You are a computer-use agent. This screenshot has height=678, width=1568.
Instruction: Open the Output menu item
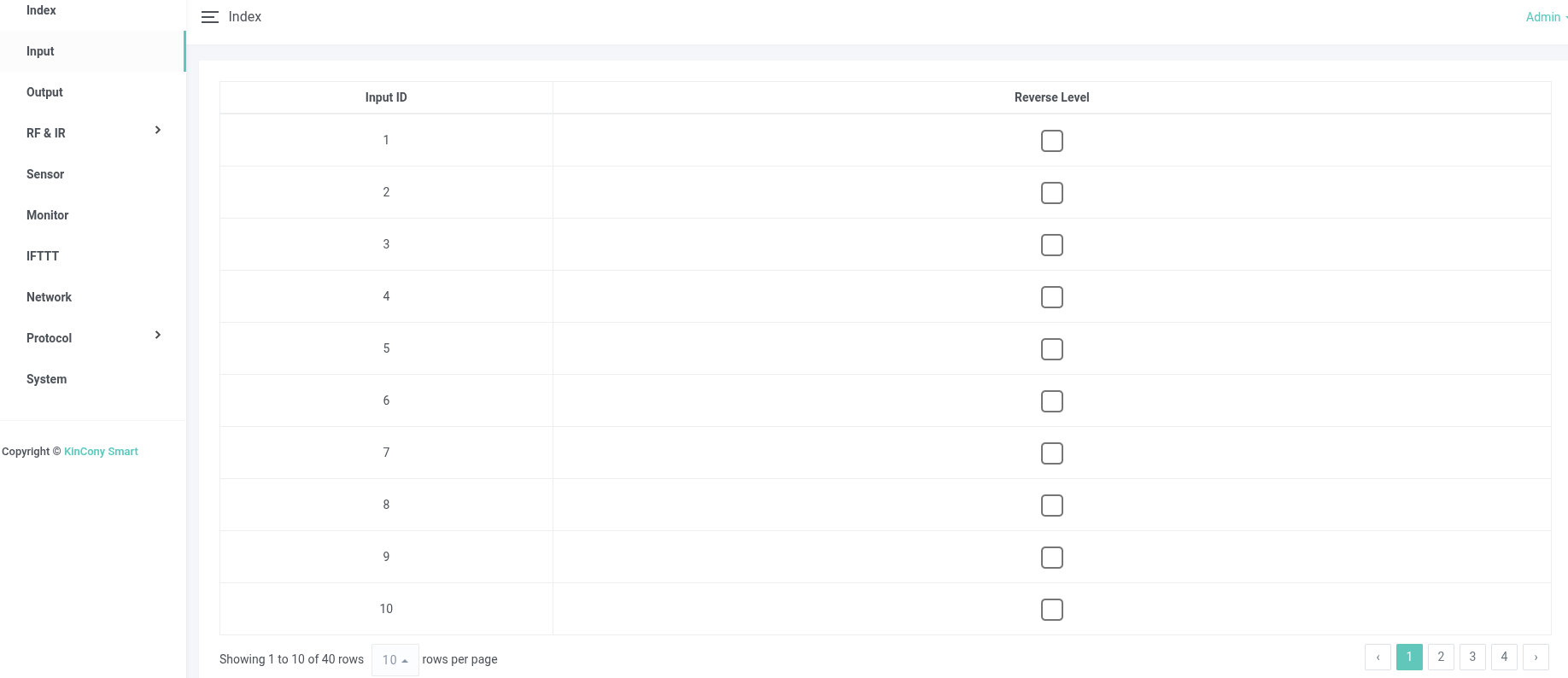coord(44,92)
